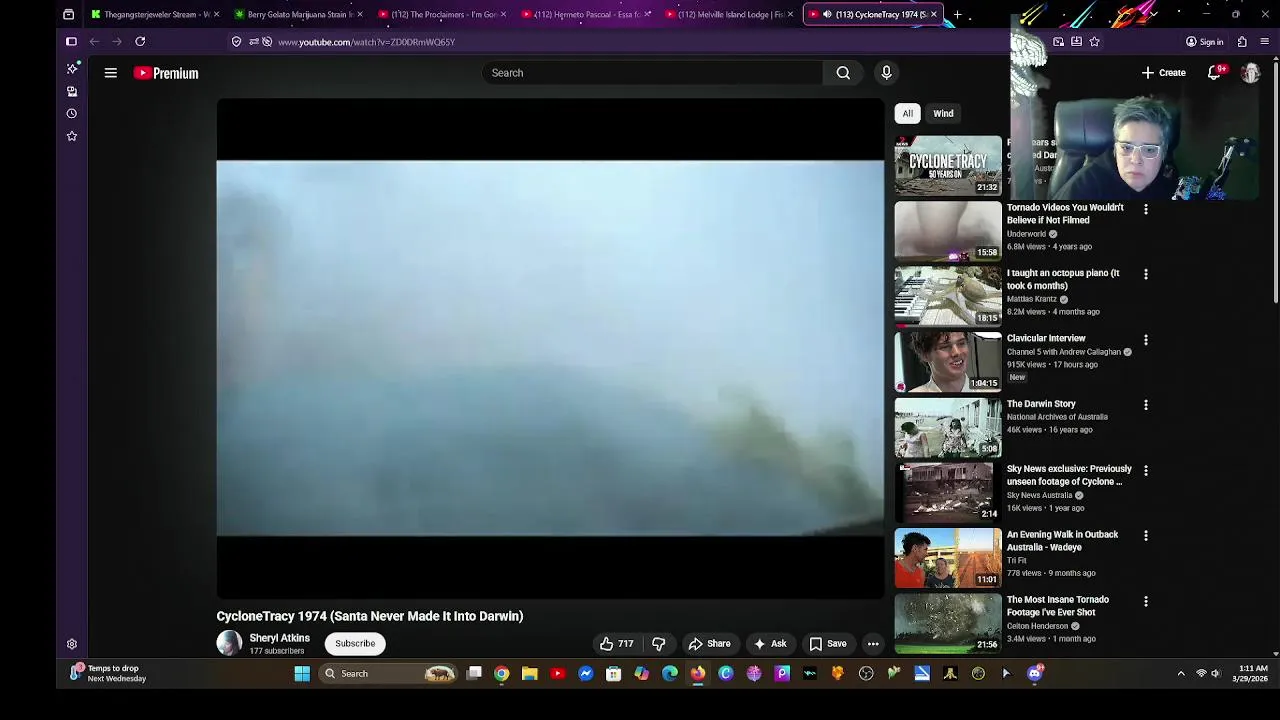Image resolution: width=1280 pixels, height=720 pixels.
Task: Select the Wind filter chip
Action: 943,113
